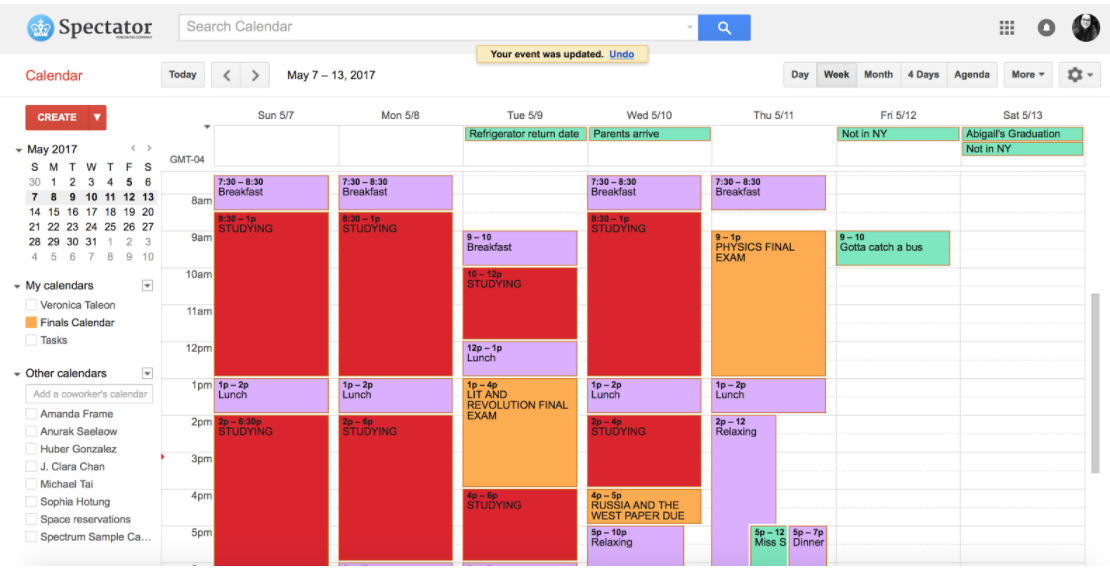Go to the next week arrow
1110x572 pixels.
(256, 75)
